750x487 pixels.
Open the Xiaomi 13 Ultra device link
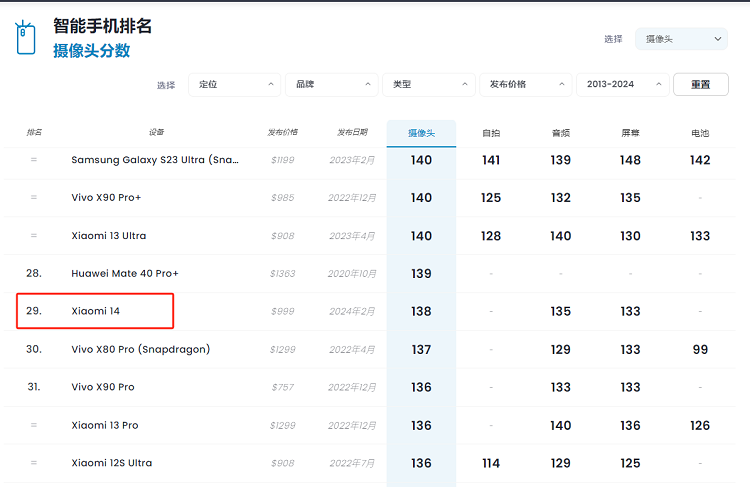click(x=109, y=236)
